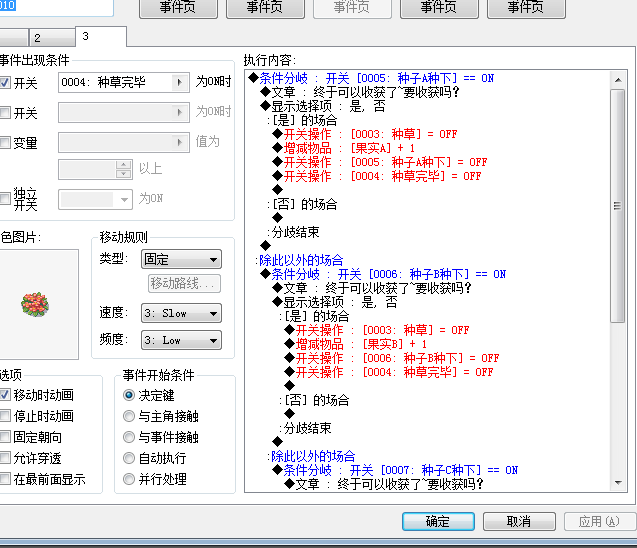Select the line 开关操作 [0006: 种子B种下] = OFF
Image resolution: width=637 pixels, height=548 pixels.
[392, 358]
